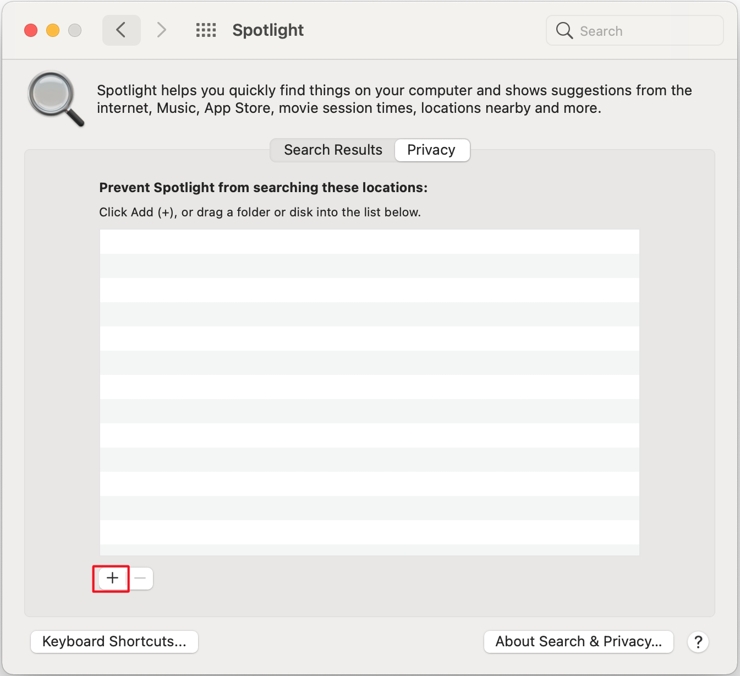This screenshot has height=676, width=740.
Task: Open About Search & Privacy…
Action: pos(579,642)
